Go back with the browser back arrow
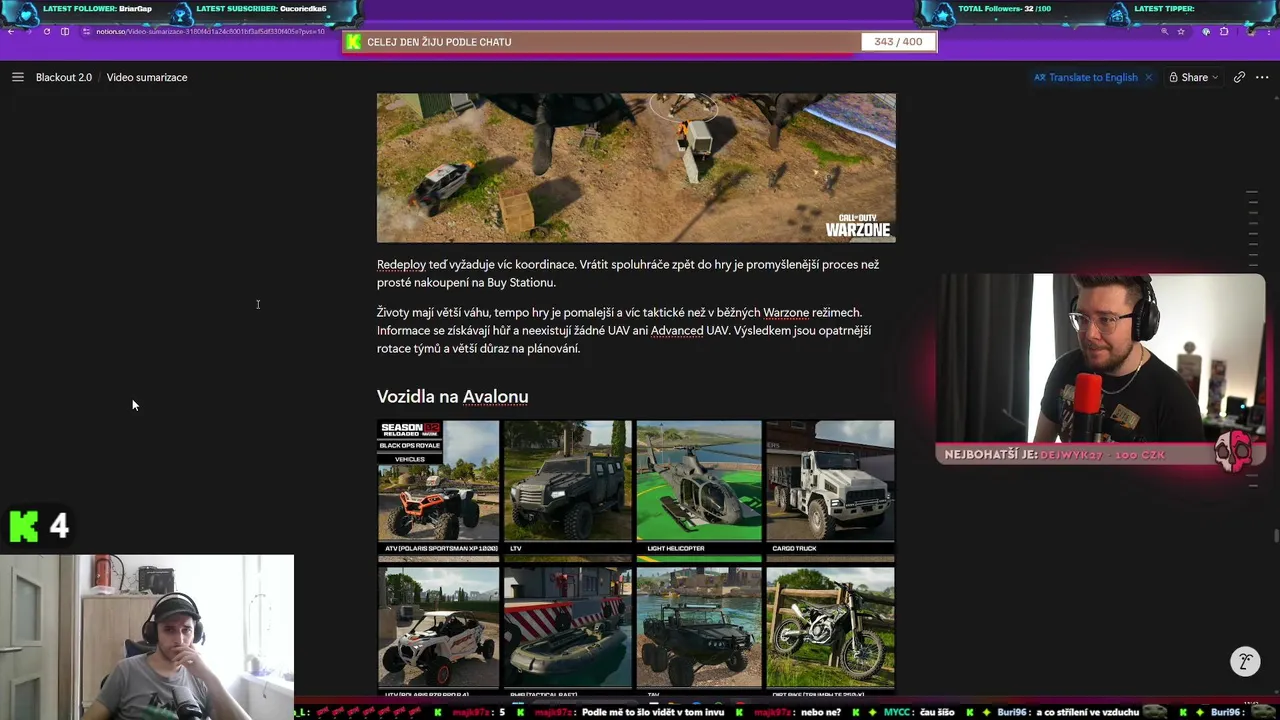The height and width of the screenshot is (720, 1280). [x=11, y=32]
